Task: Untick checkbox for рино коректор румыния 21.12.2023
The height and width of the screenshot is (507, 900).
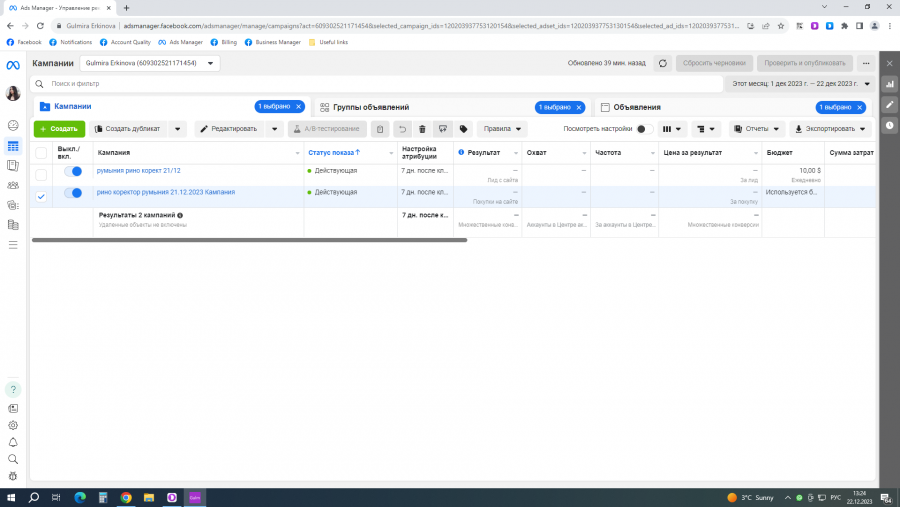Action: click(41, 196)
